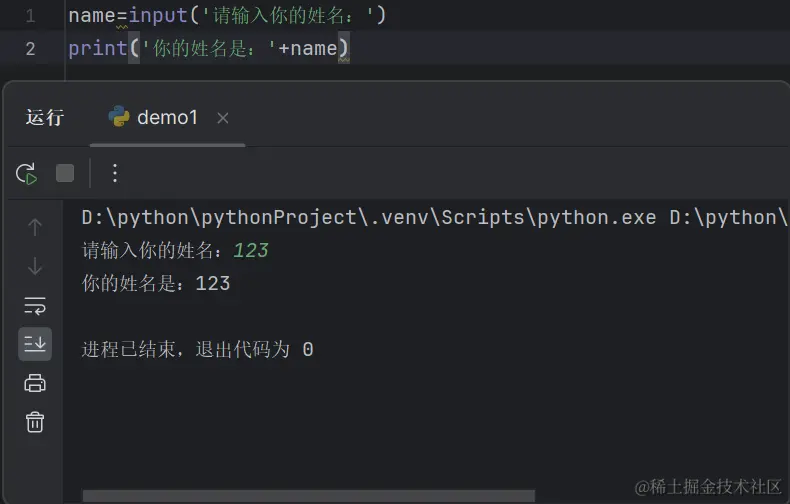The width and height of the screenshot is (790, 504).
Task: Click the python.exe command path line
Action: (x=434, y=218)
